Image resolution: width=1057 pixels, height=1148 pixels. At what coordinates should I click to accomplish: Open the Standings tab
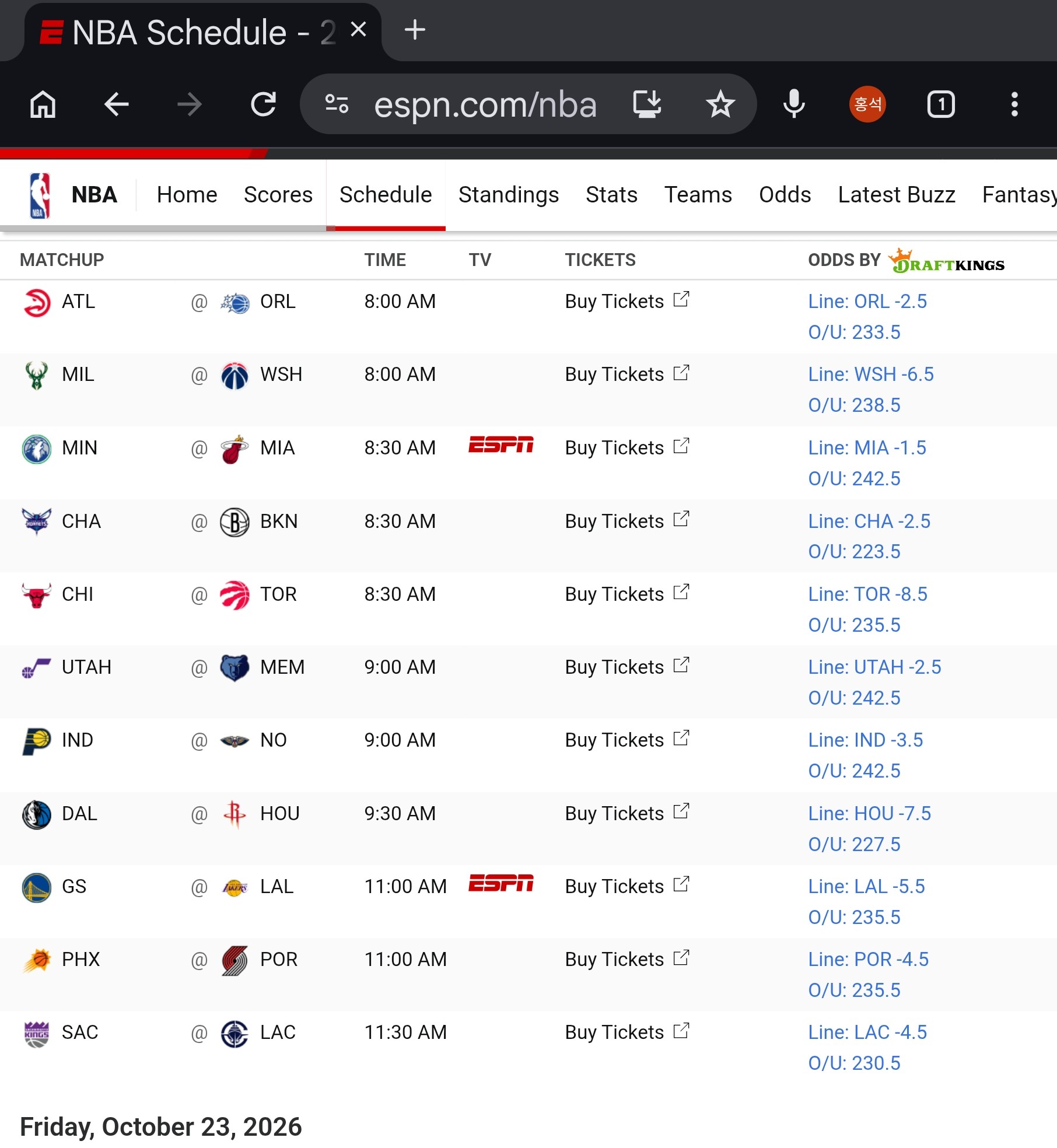coord(509,195)
